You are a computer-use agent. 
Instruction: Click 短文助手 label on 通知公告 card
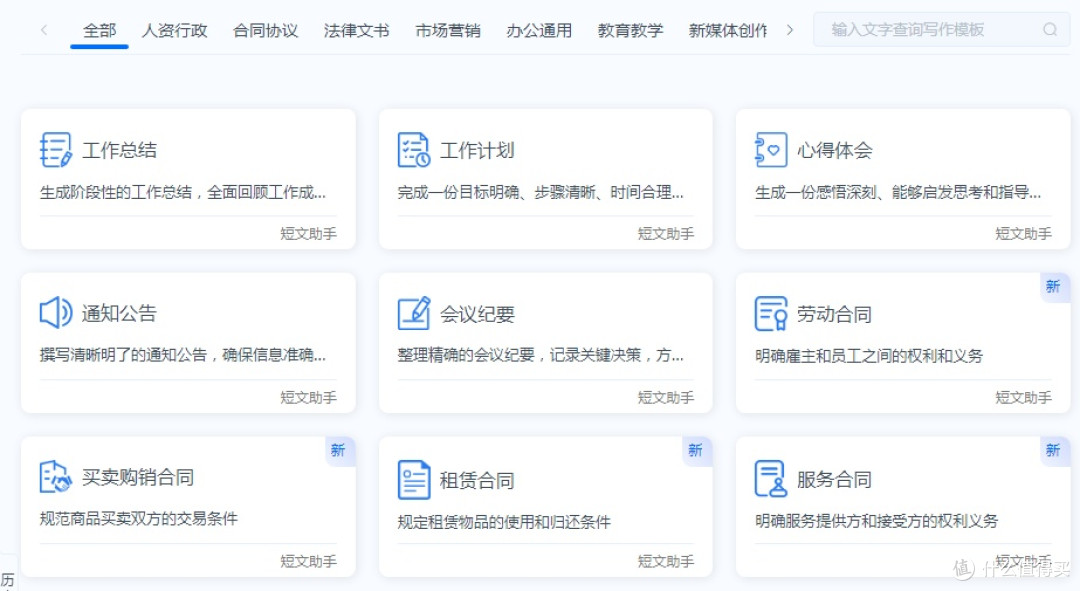click(308, 397)
